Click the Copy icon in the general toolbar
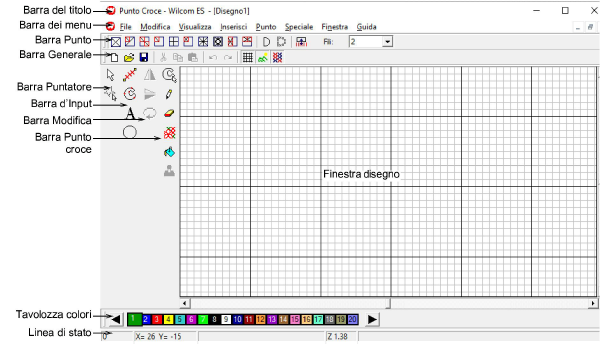The width and height of the screenshot is (600, 362). tap(178, 57)
